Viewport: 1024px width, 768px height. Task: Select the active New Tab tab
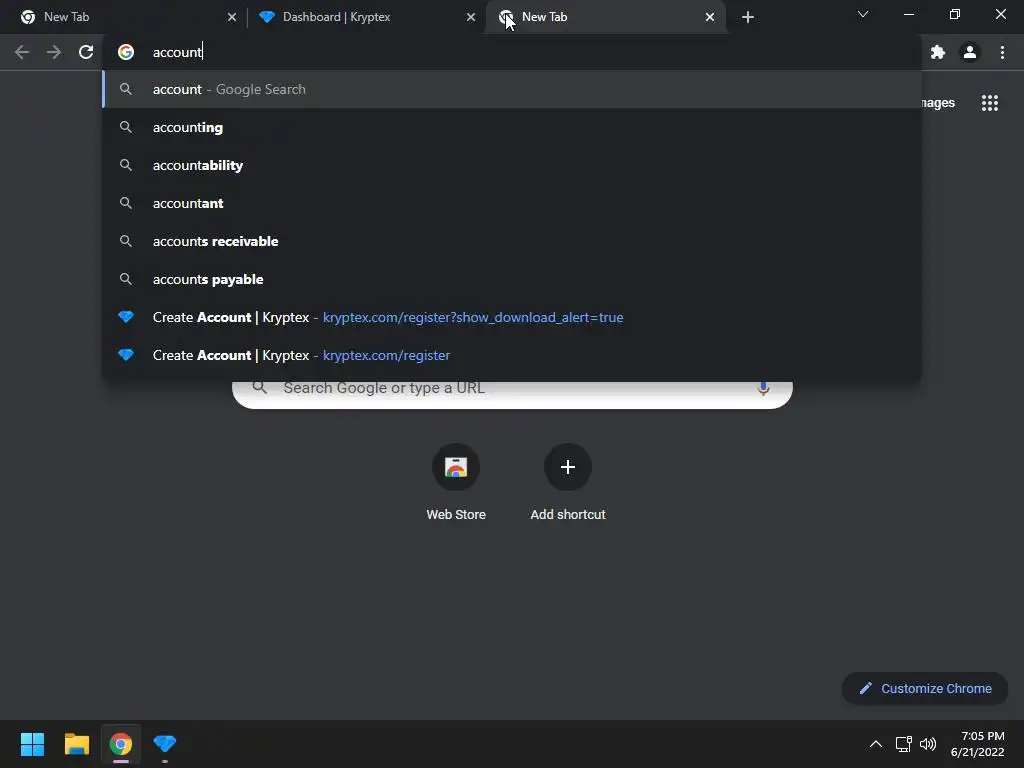606,17
